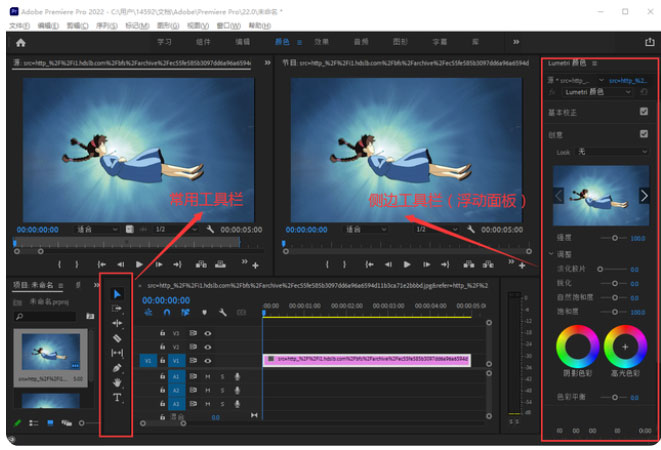This screenshot has height=450, width=661.
Task: Open Source monitor zoom level dropdown
Action: pyautogui.click(x=97, y=229)
